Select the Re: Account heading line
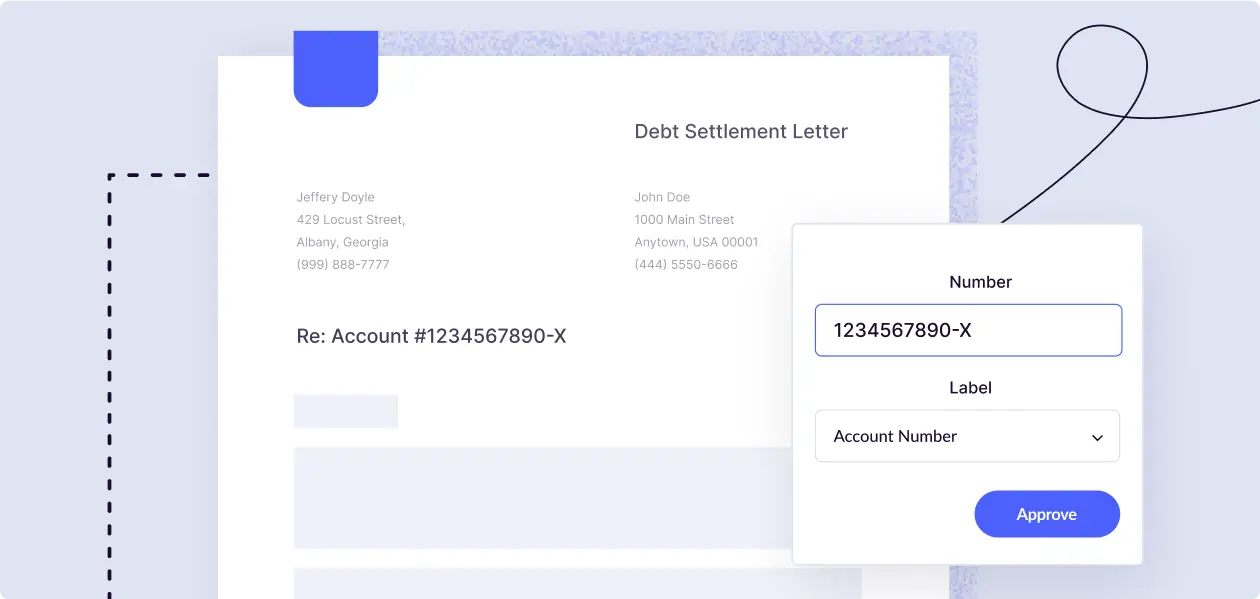 pos(430,336)
